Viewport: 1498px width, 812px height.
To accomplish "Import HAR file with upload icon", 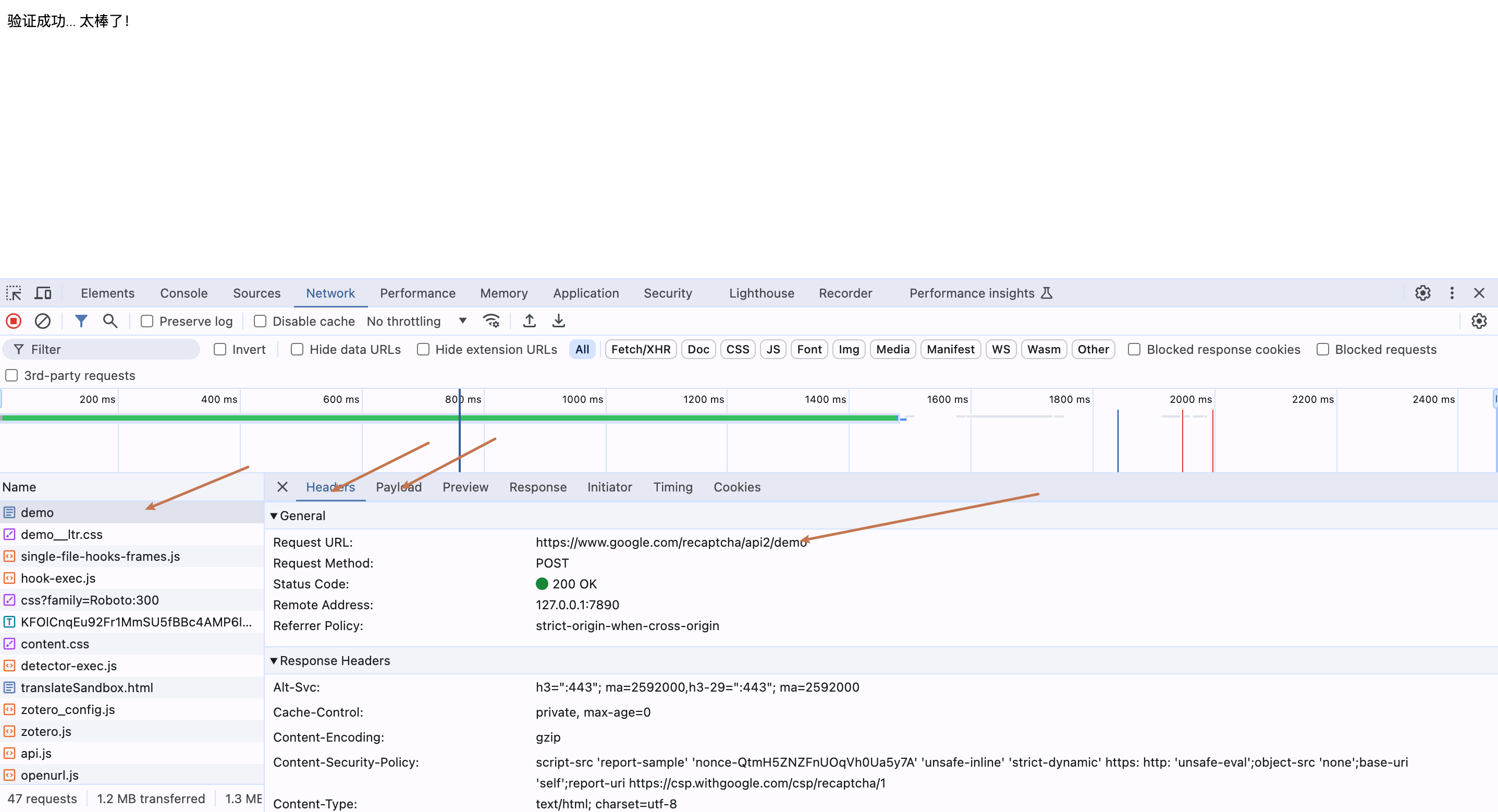I will [529, 321].
